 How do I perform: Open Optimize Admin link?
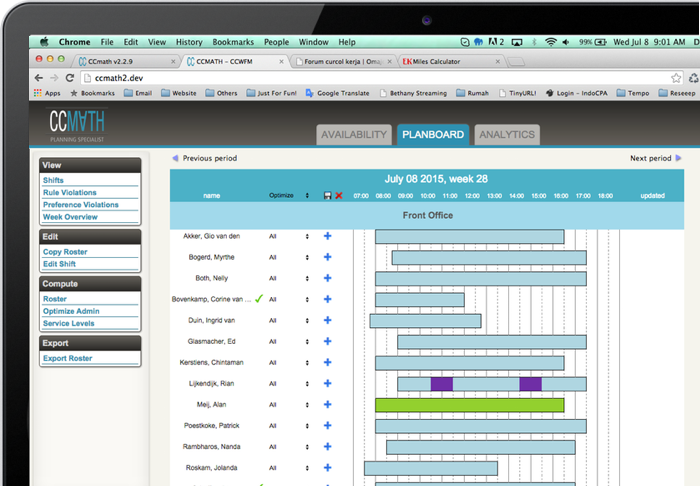(71, 311)
